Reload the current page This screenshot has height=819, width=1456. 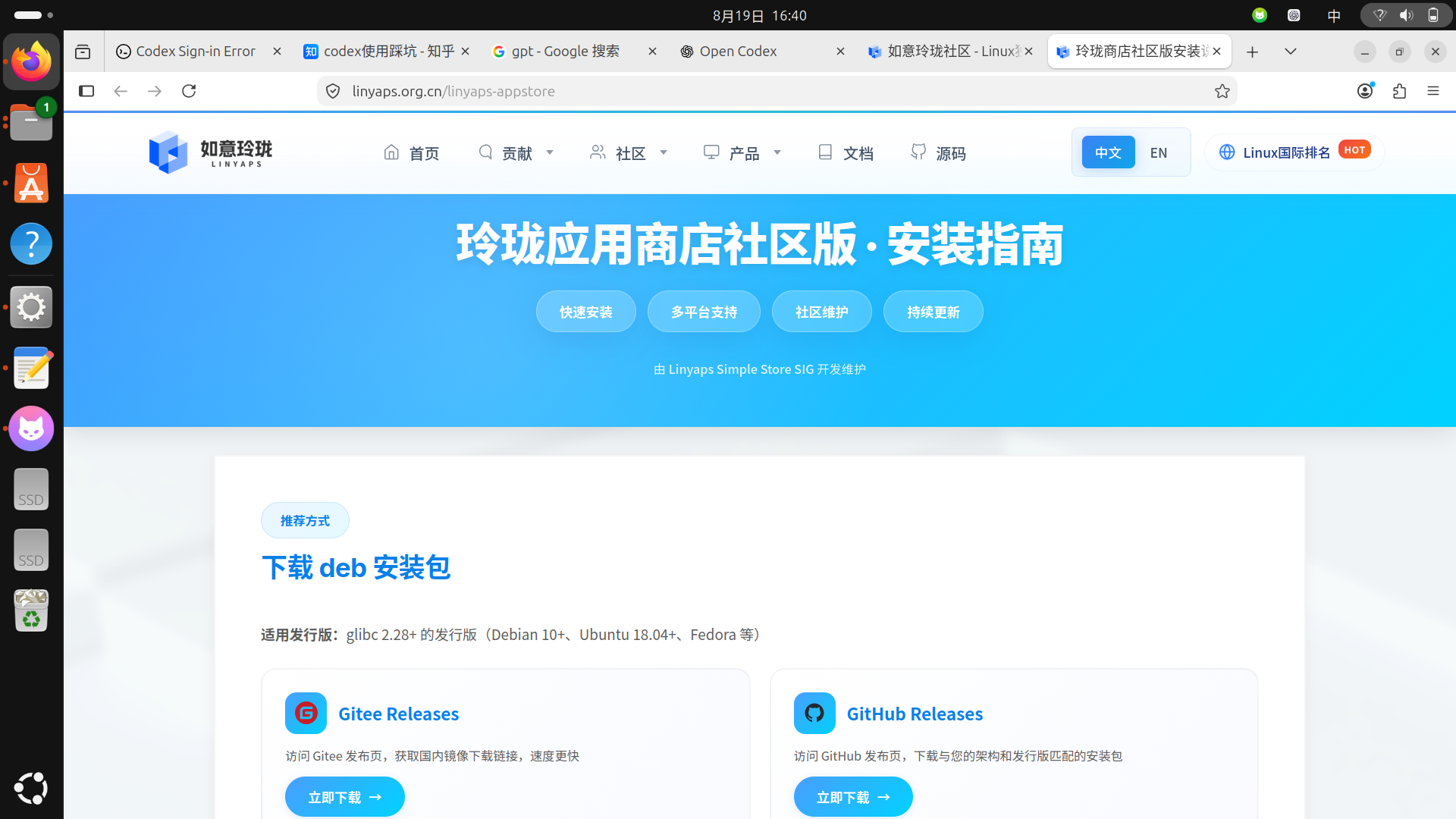tap(189, 91)
